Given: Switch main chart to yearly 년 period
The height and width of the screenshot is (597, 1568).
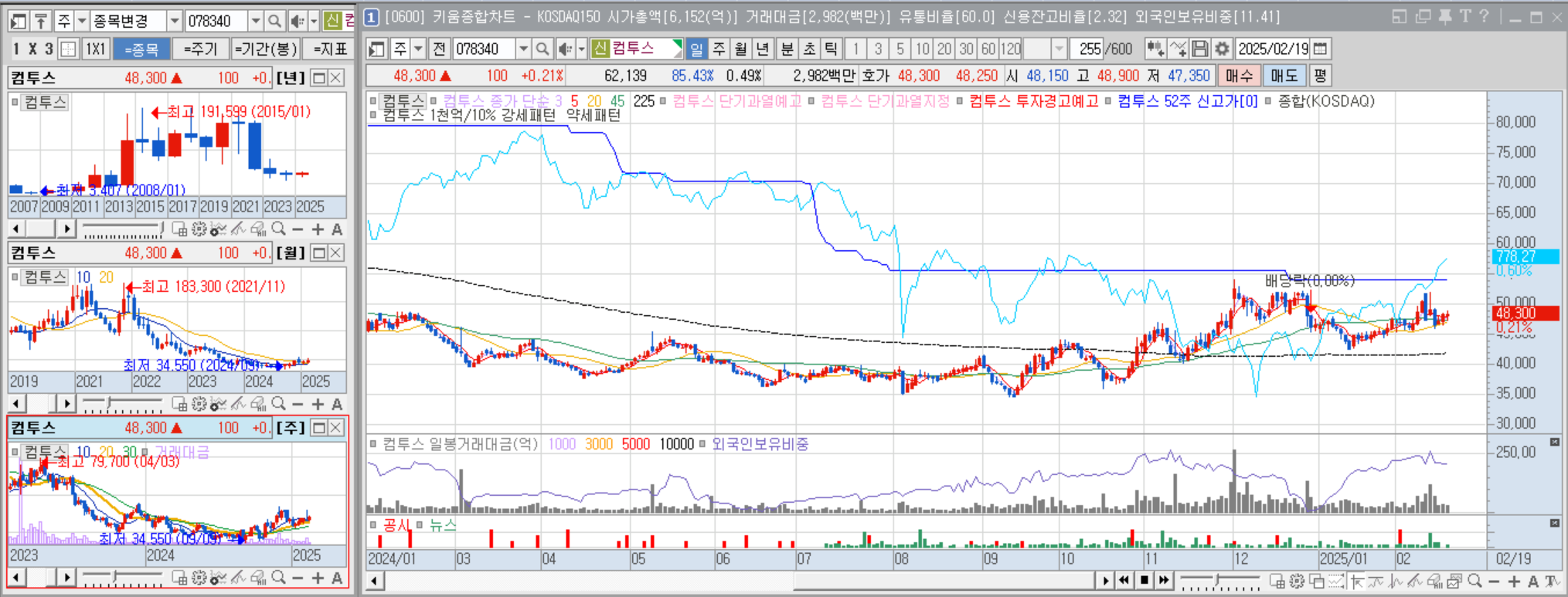Looking at the screenshot, I should [x=762, y=49].
